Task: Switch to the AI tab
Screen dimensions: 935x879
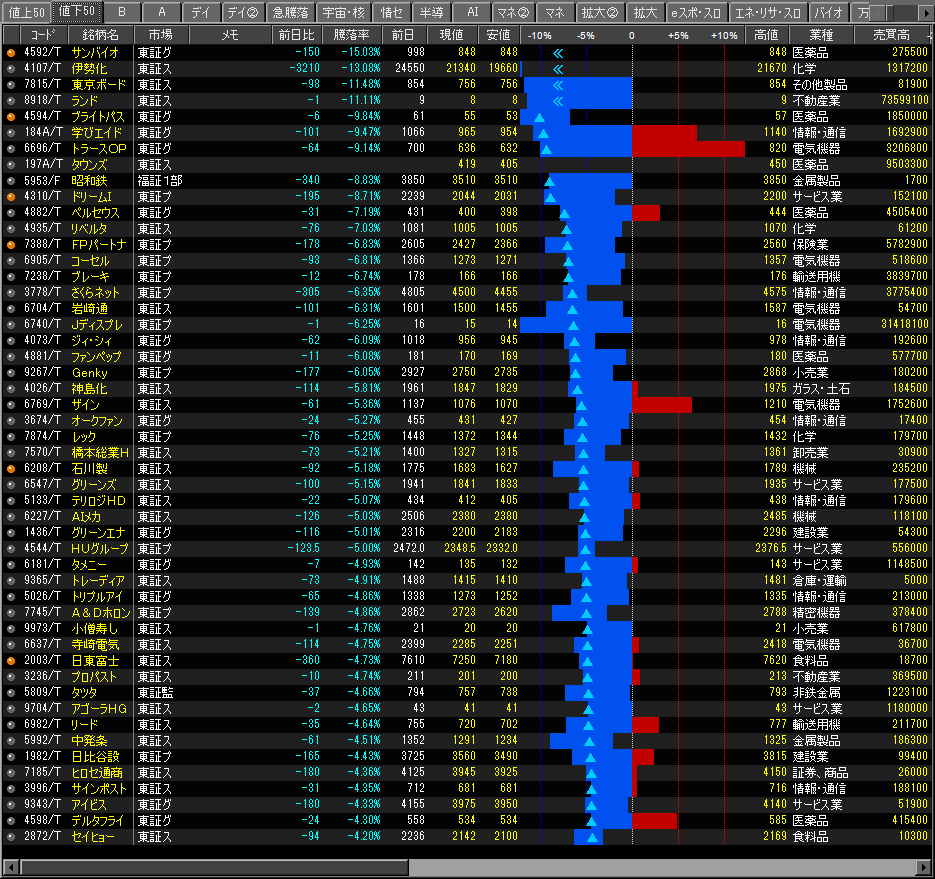Action: (x=472, y=12)
